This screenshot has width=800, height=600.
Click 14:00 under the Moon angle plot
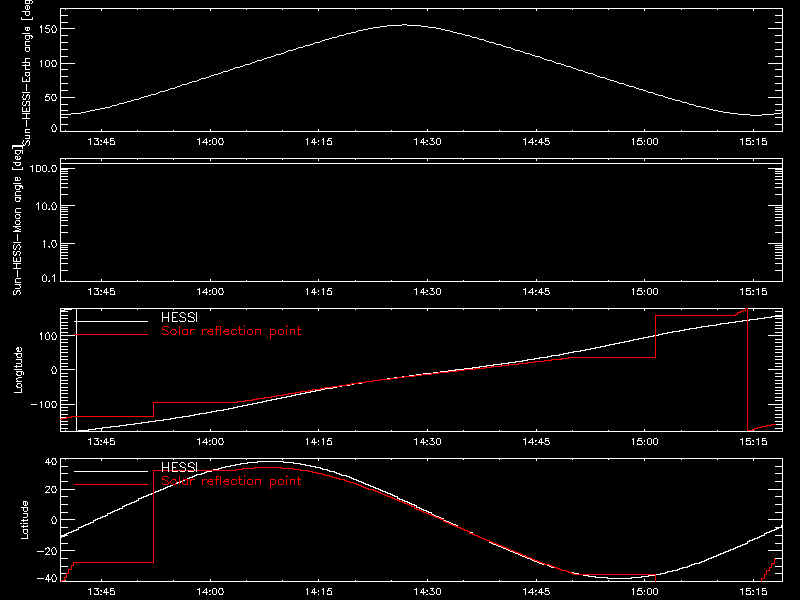point(210,292)
